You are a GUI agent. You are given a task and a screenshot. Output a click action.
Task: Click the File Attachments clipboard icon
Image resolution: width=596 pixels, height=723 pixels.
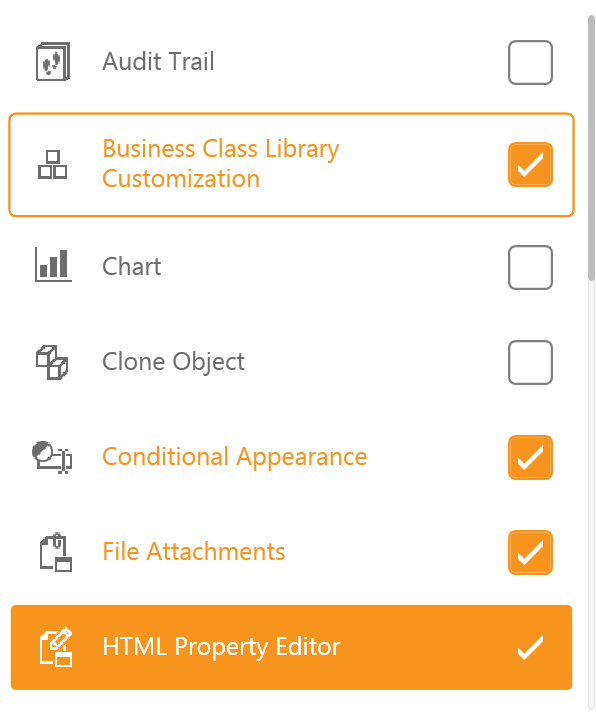(55, 552)
